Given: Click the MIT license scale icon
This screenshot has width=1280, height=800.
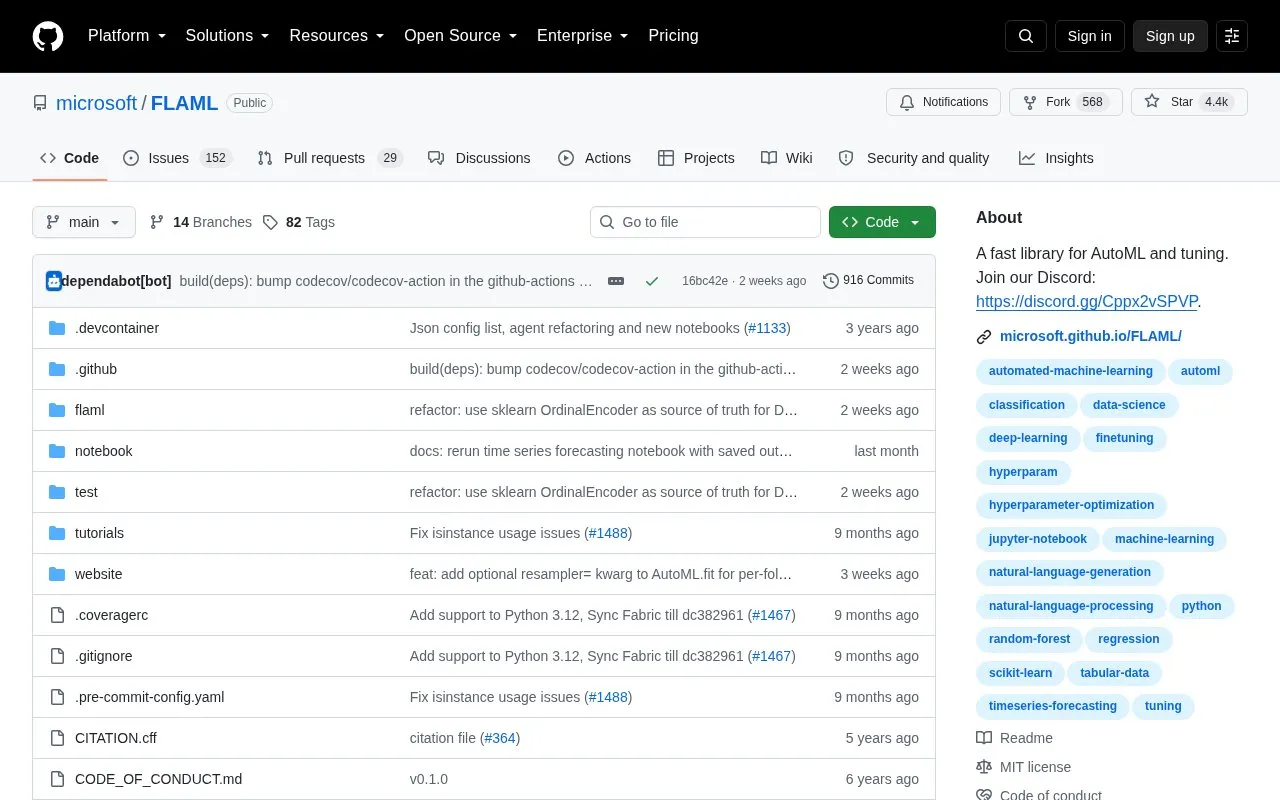Looking at the screenshot, I should [x=984, y=767].
